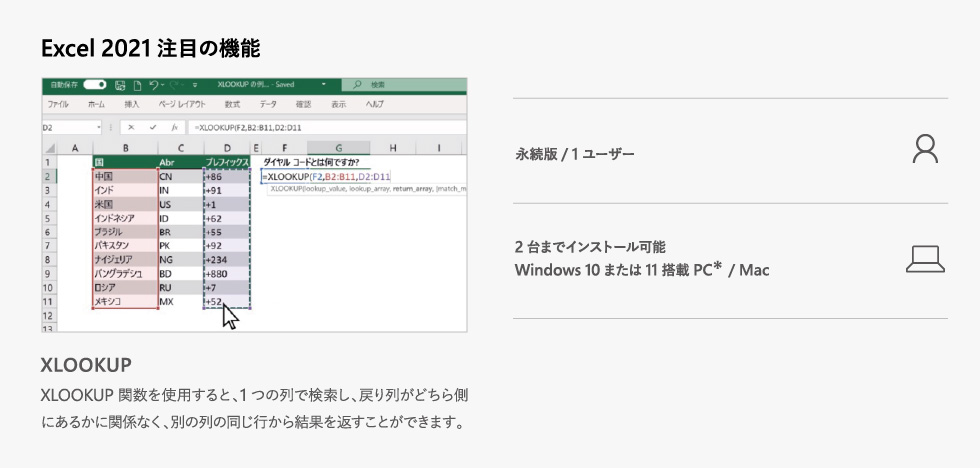Click the RU abbreviation cell
Screen dimensions: 980x468
[x=180, y=287]
